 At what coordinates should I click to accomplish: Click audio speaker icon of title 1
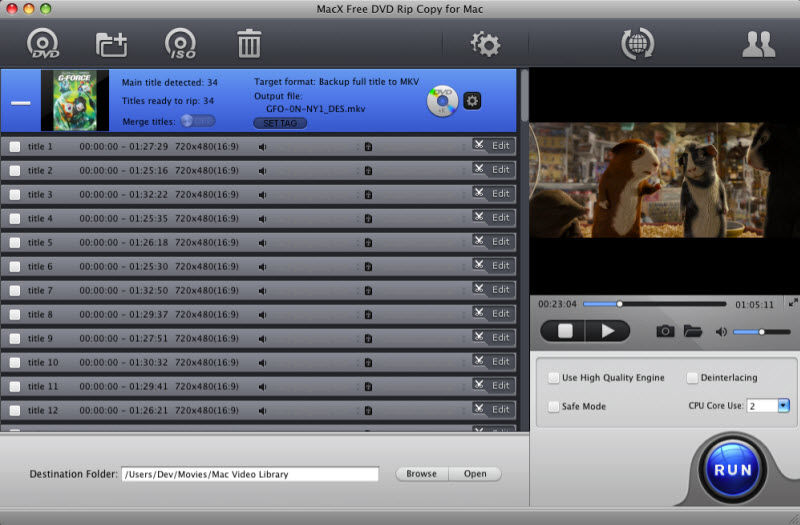(262, 147)
